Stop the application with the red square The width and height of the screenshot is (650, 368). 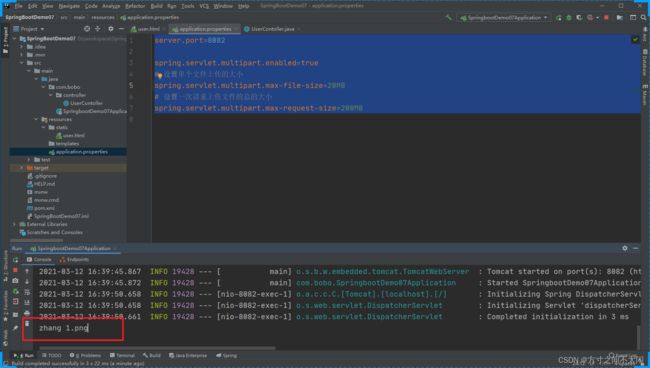point(606,18)
